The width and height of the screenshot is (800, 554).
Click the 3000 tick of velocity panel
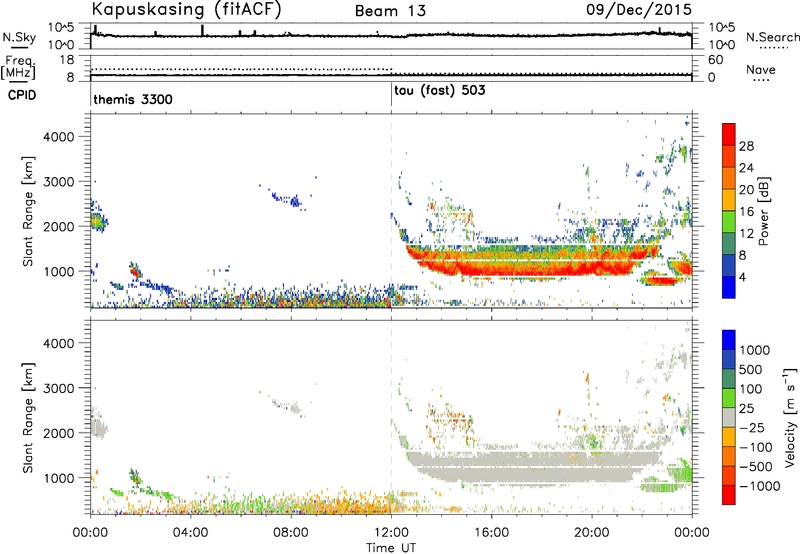58,388
